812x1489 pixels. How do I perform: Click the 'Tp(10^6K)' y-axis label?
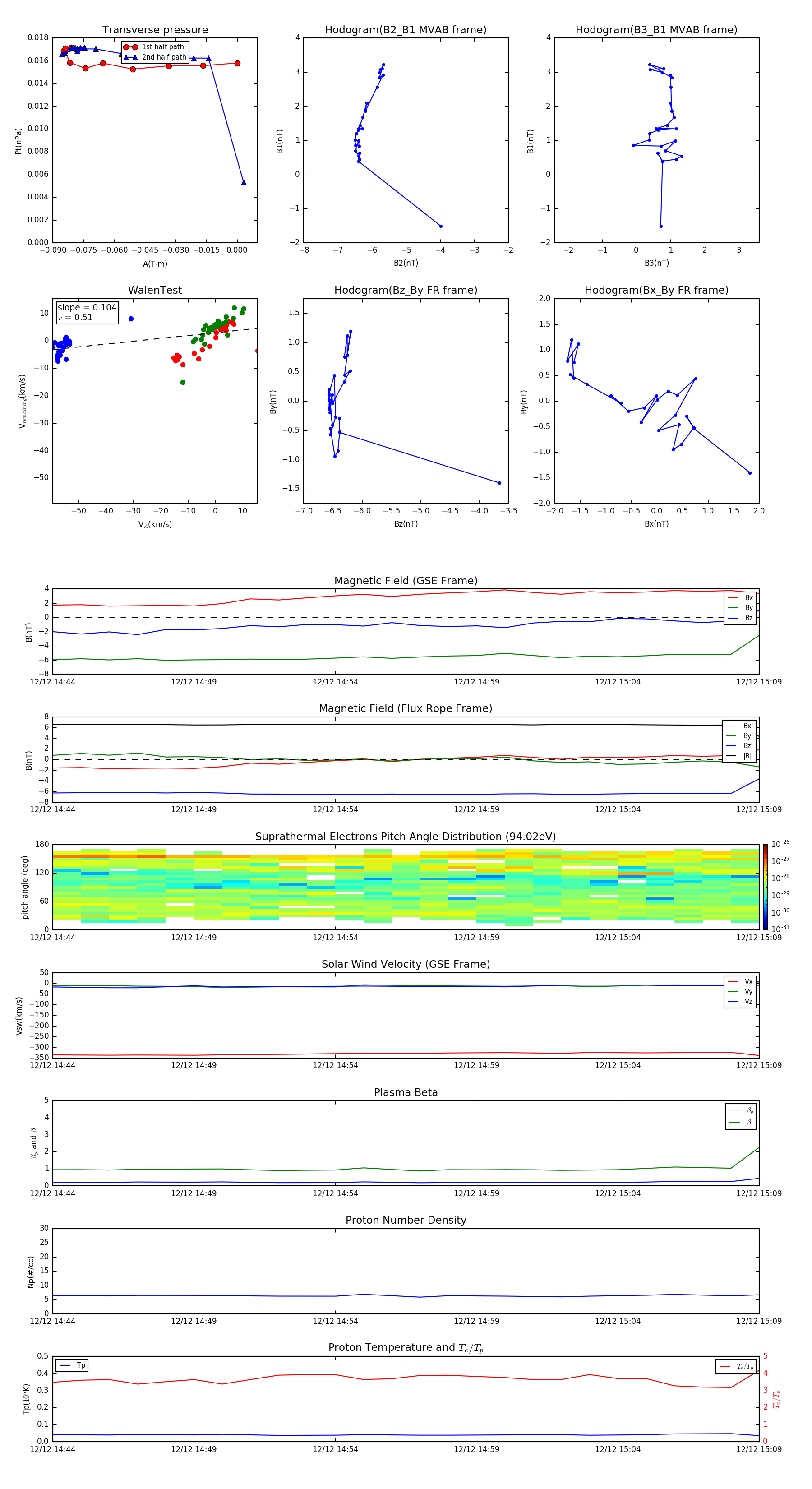(26, 1399)
